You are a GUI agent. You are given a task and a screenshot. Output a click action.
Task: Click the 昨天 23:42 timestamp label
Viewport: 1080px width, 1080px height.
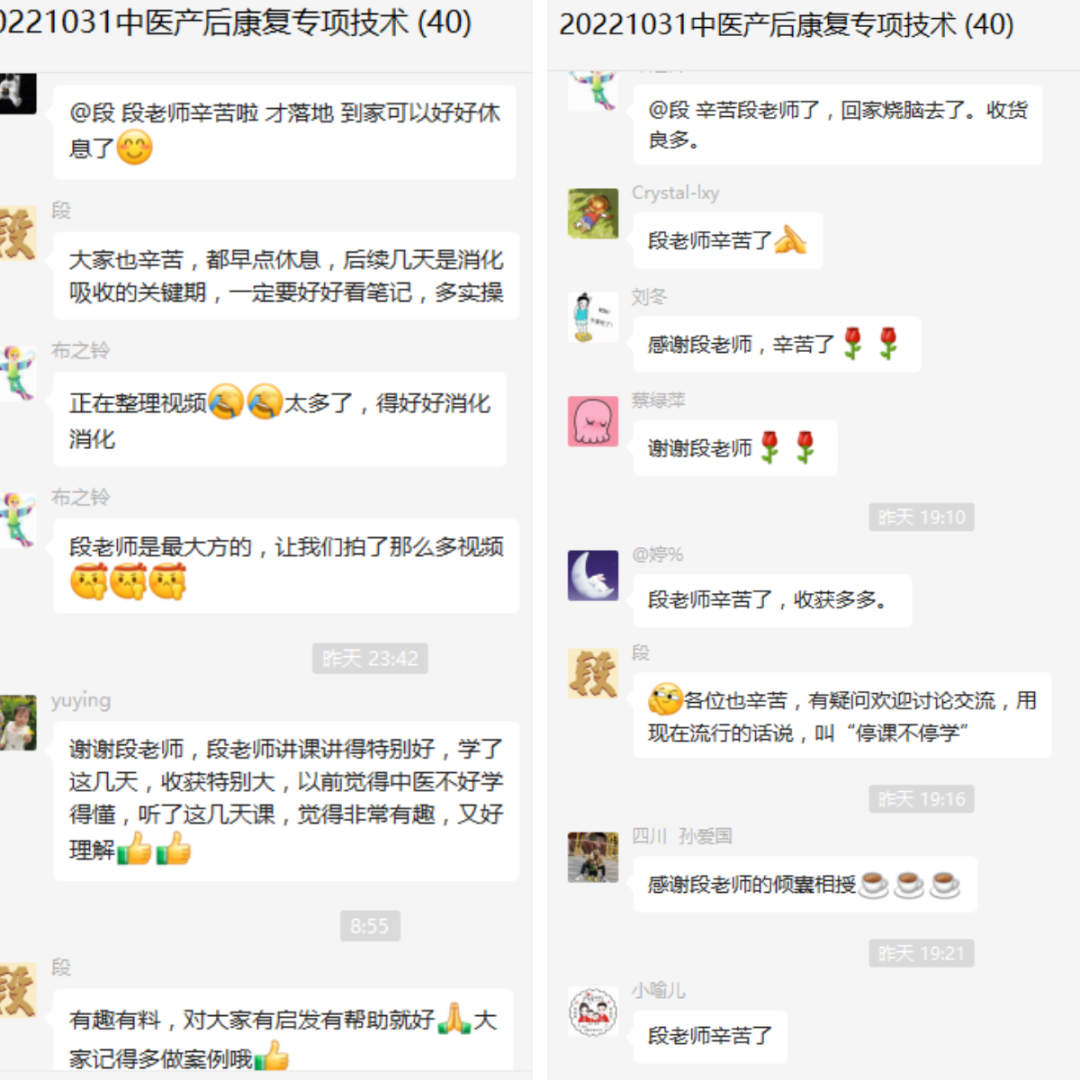pos(370,658)
